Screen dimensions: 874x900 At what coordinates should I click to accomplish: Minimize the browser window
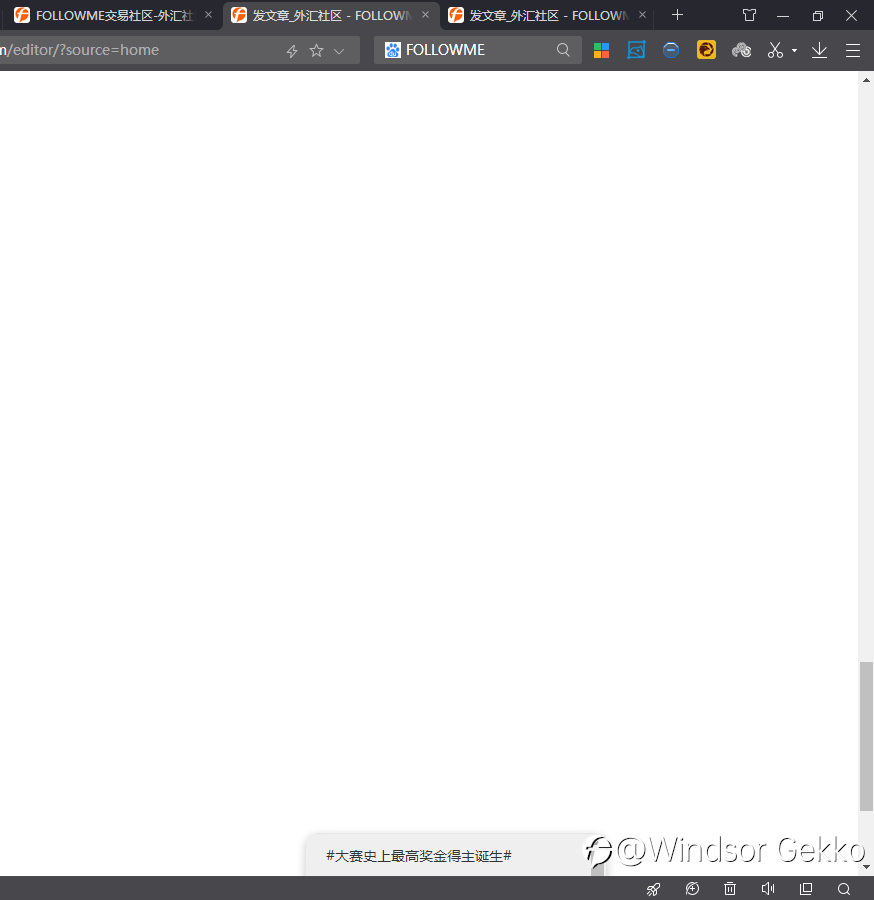coord(783,15)
